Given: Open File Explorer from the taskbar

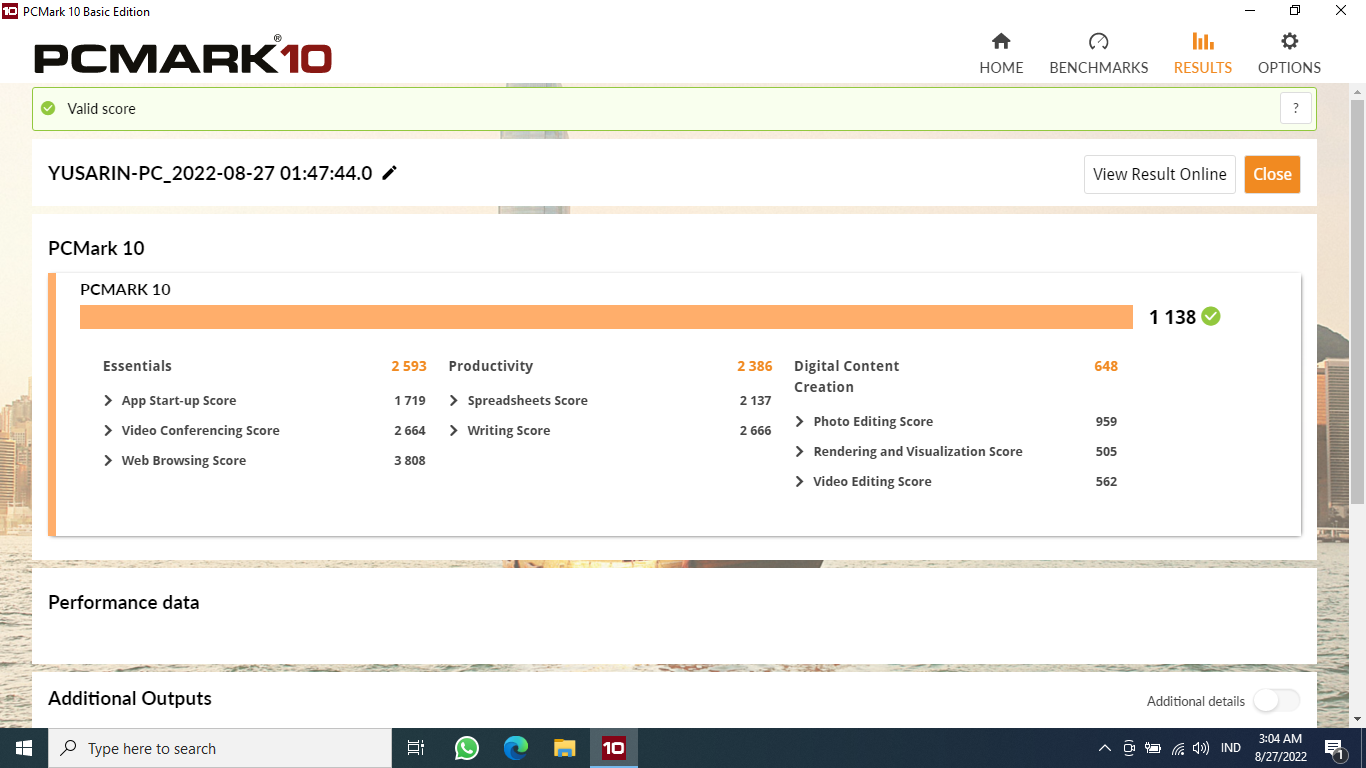Looking at the screenshot, I should (x=564, y=748).
